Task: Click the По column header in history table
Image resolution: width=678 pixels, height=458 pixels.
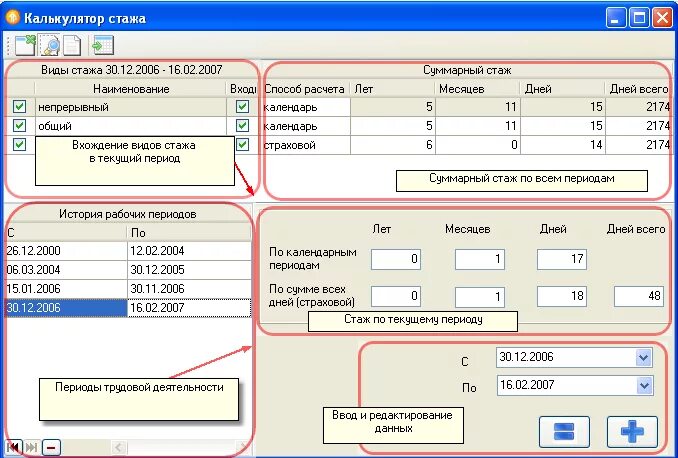Action: pyautogui.click(x=189, y=233)
